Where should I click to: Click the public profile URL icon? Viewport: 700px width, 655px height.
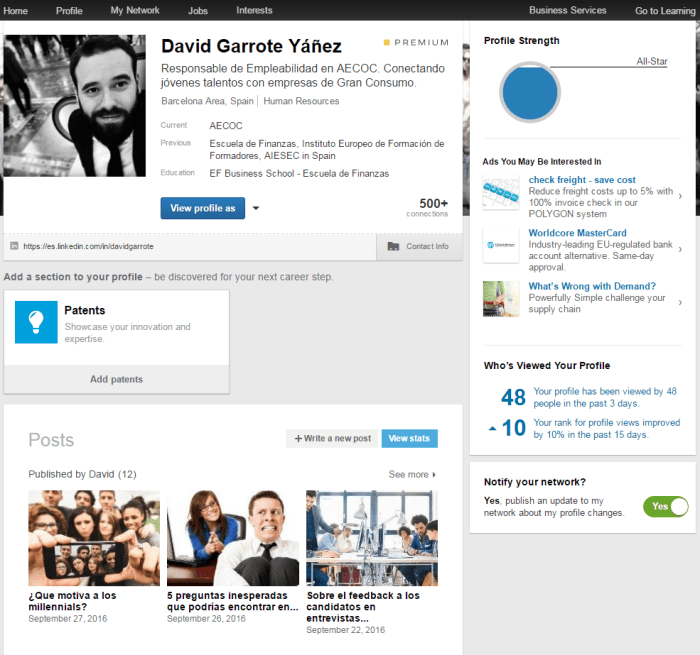[14, 246]
